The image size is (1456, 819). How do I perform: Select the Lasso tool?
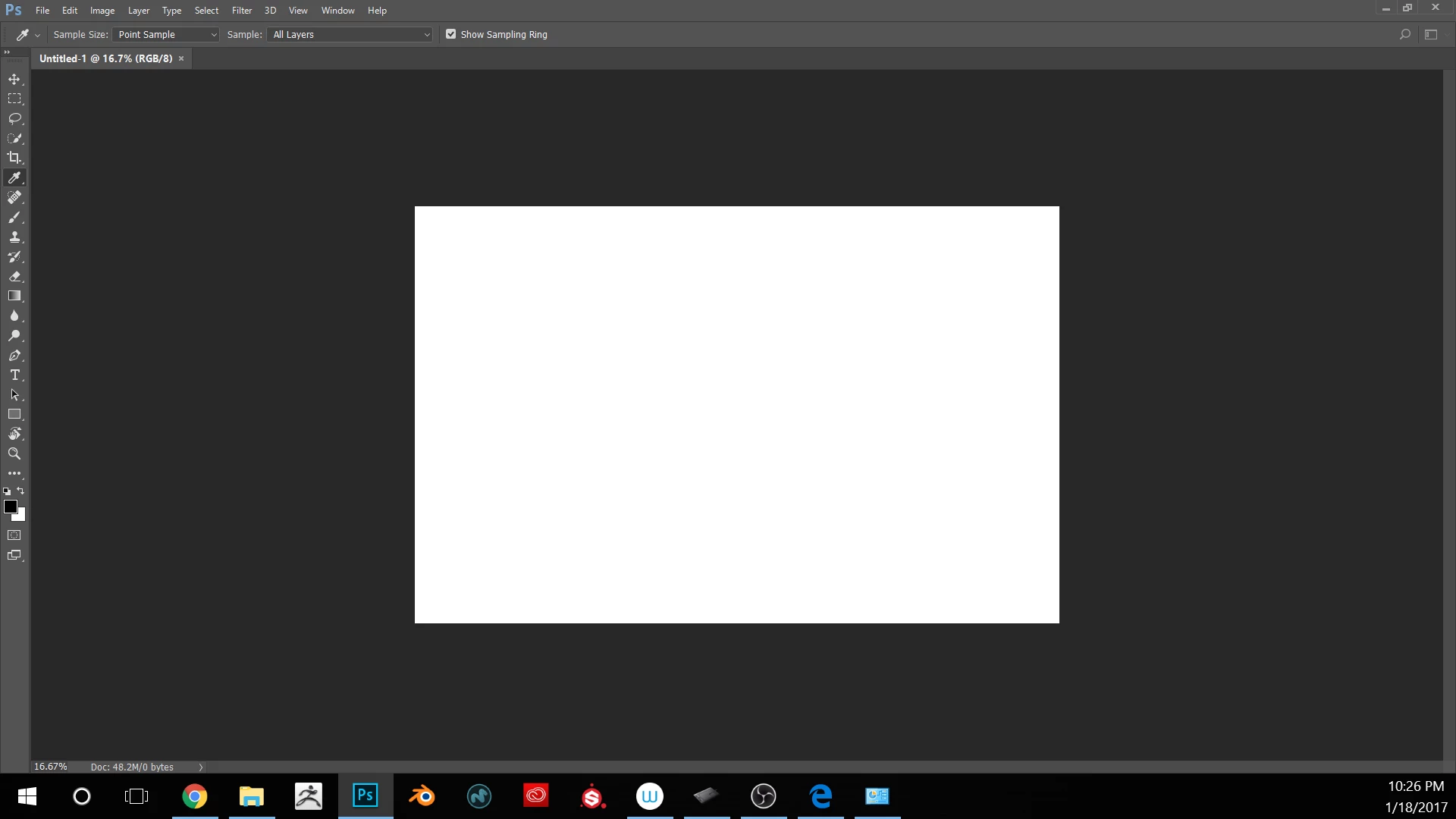coord(14,119)
